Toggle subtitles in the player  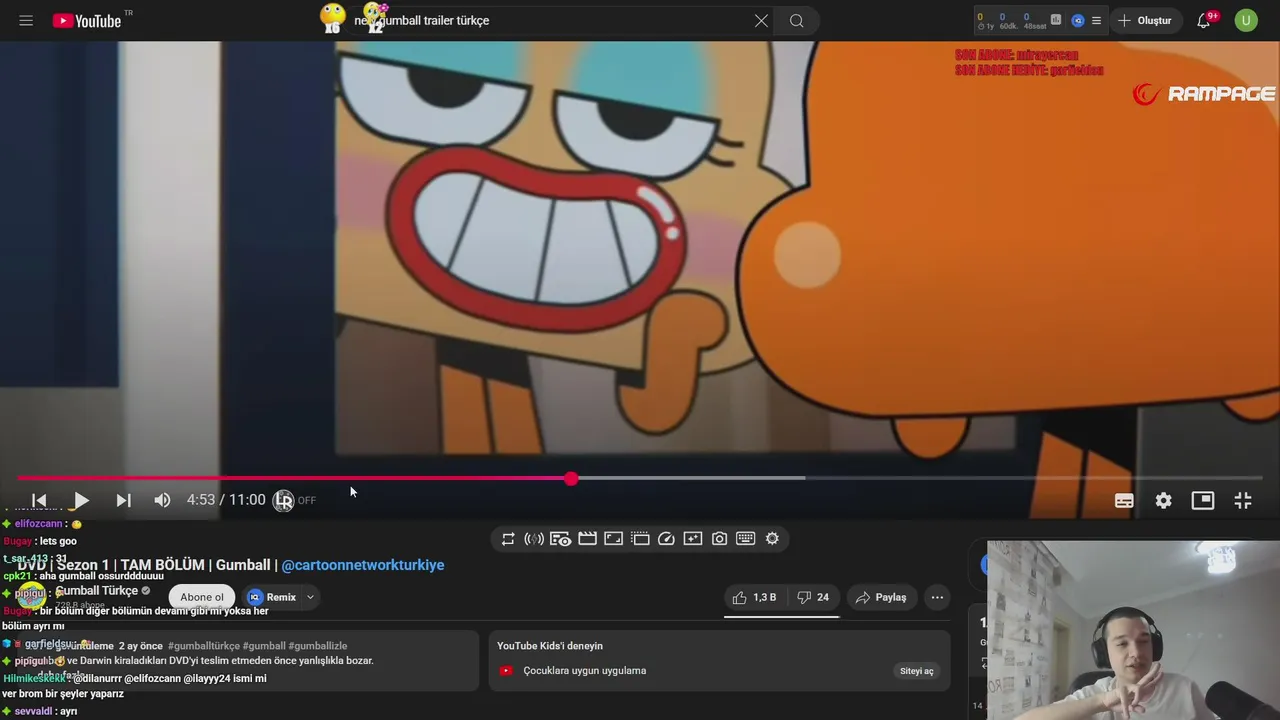[x=1124, y=500]
